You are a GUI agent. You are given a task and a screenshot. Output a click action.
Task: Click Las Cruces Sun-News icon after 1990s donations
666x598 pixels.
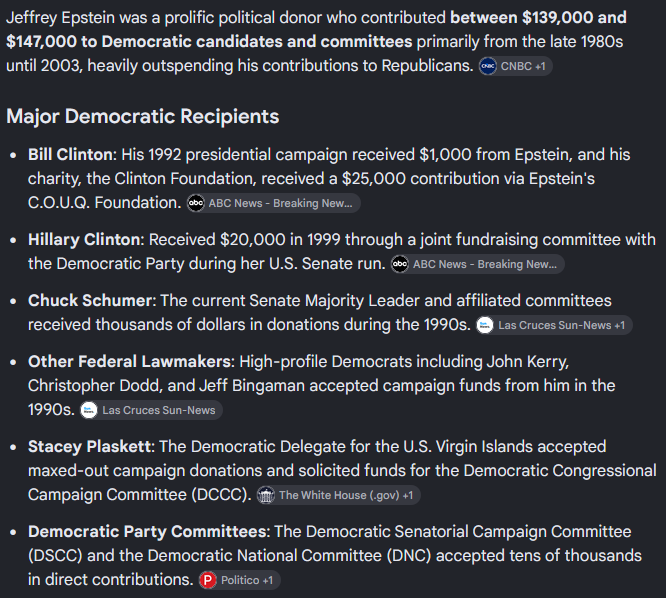[485, 325]
